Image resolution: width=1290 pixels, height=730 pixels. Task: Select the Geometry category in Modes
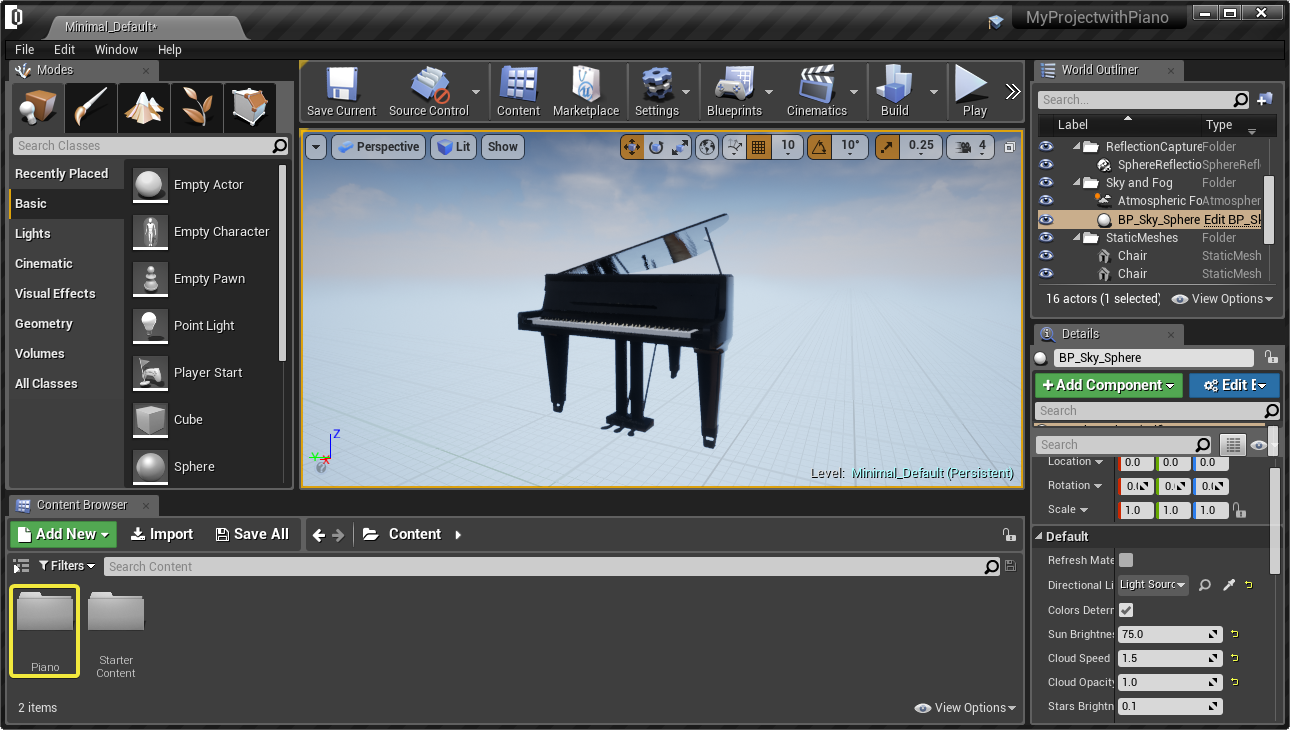[44, 324]
